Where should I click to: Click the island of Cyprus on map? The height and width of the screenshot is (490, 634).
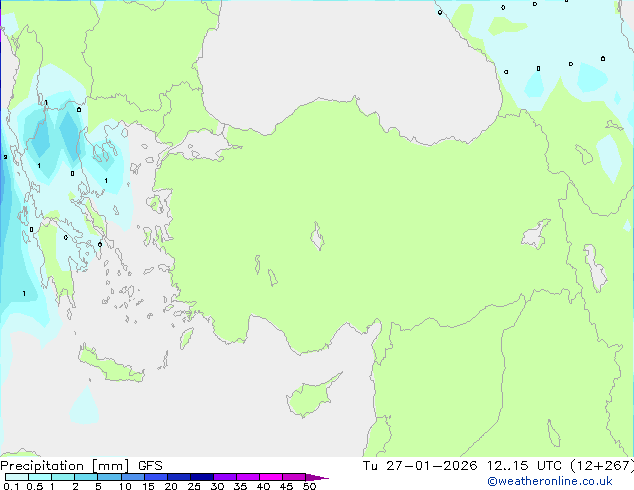[311, 397]
